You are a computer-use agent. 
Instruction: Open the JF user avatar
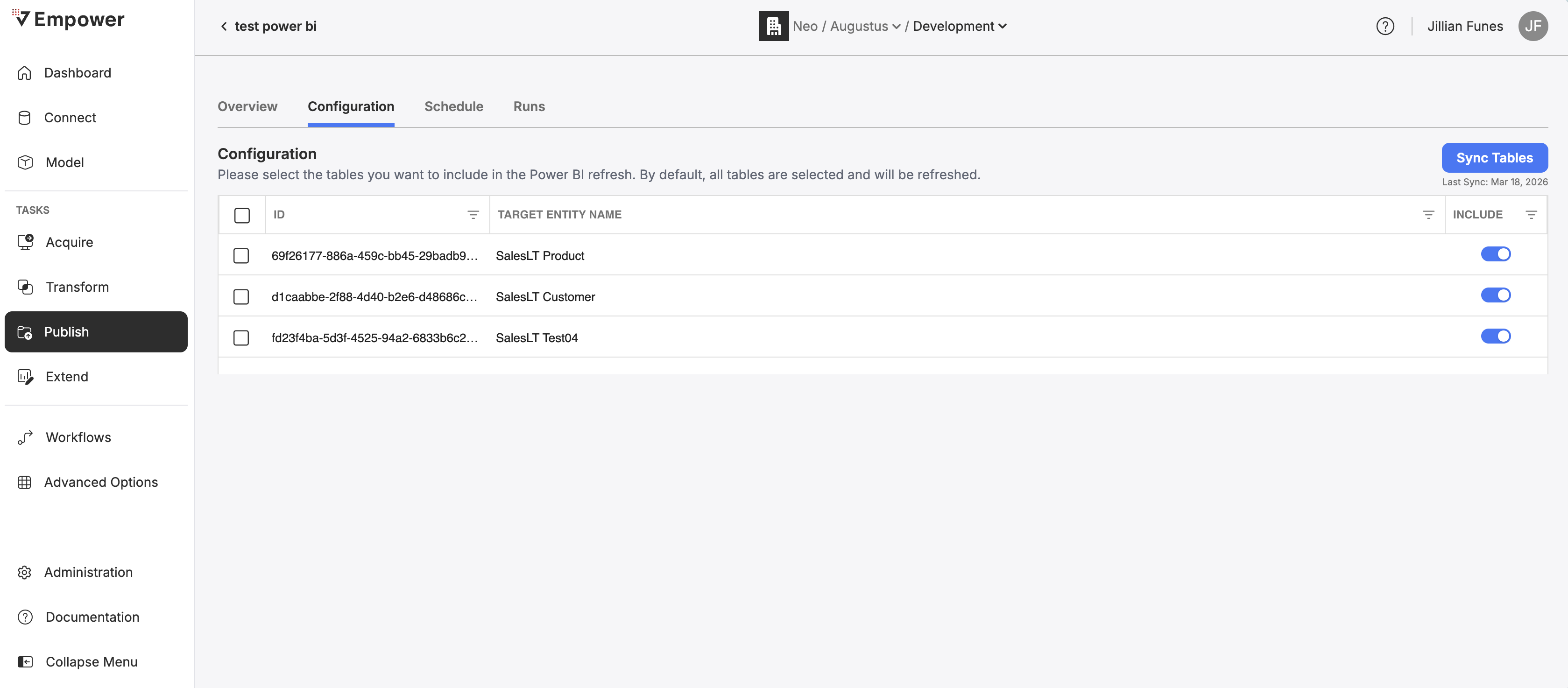[1533, 26]
